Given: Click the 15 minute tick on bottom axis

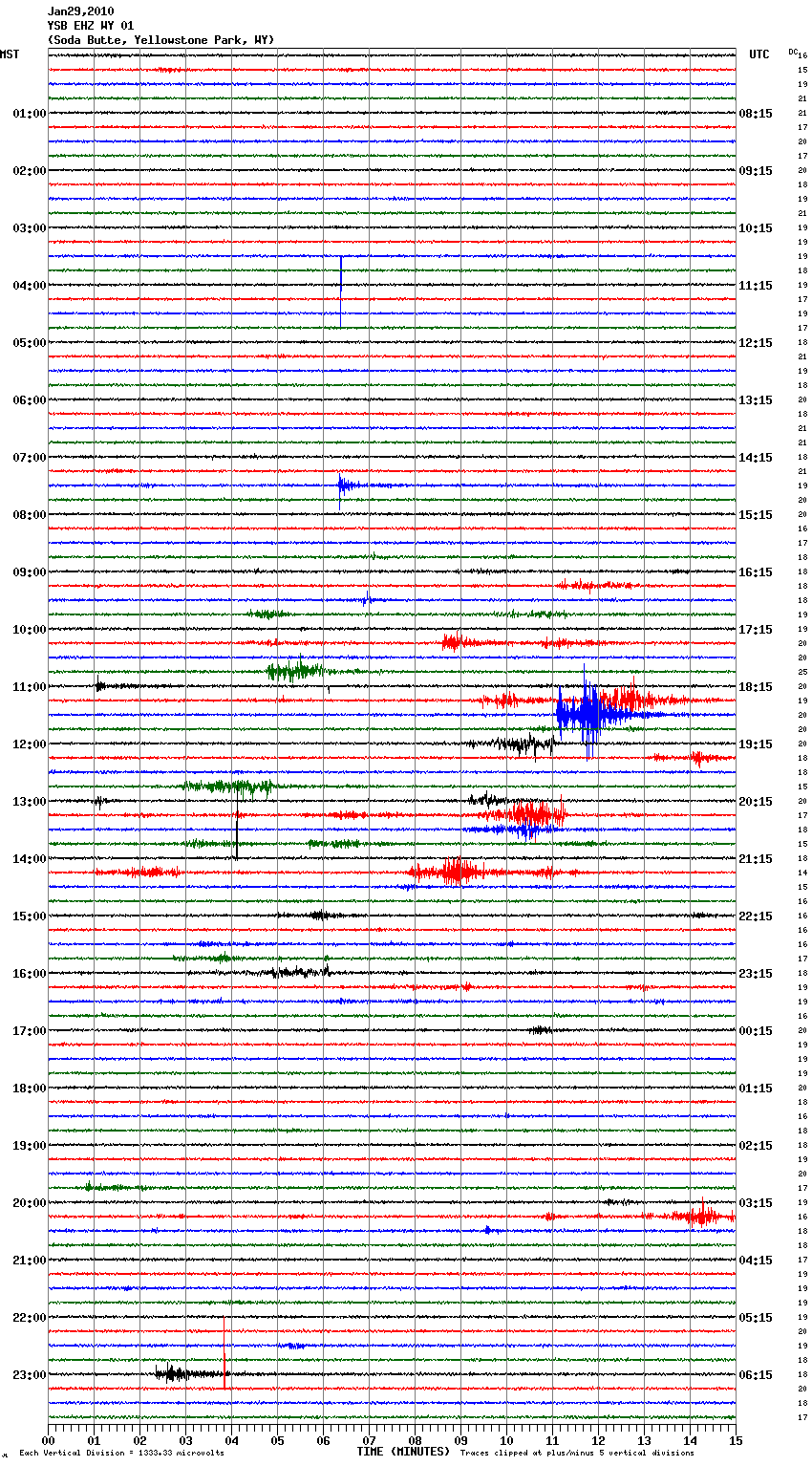Looking at the screenshot, I should click(x=735, y=1440).
